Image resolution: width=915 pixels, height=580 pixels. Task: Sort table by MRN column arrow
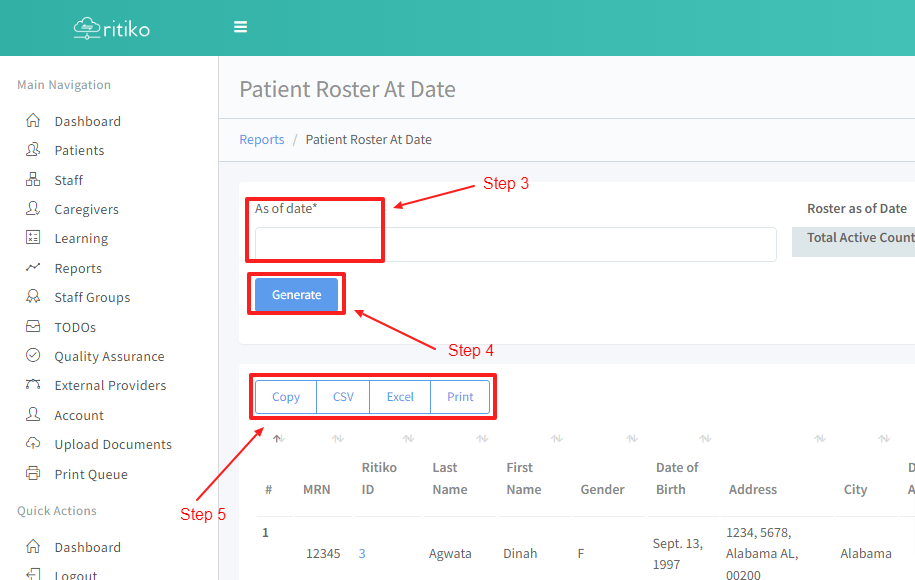click(337, 438)
